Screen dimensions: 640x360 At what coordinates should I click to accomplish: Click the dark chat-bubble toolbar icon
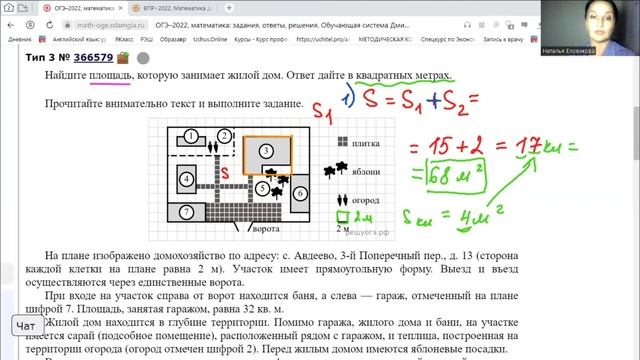click(524, 25)
